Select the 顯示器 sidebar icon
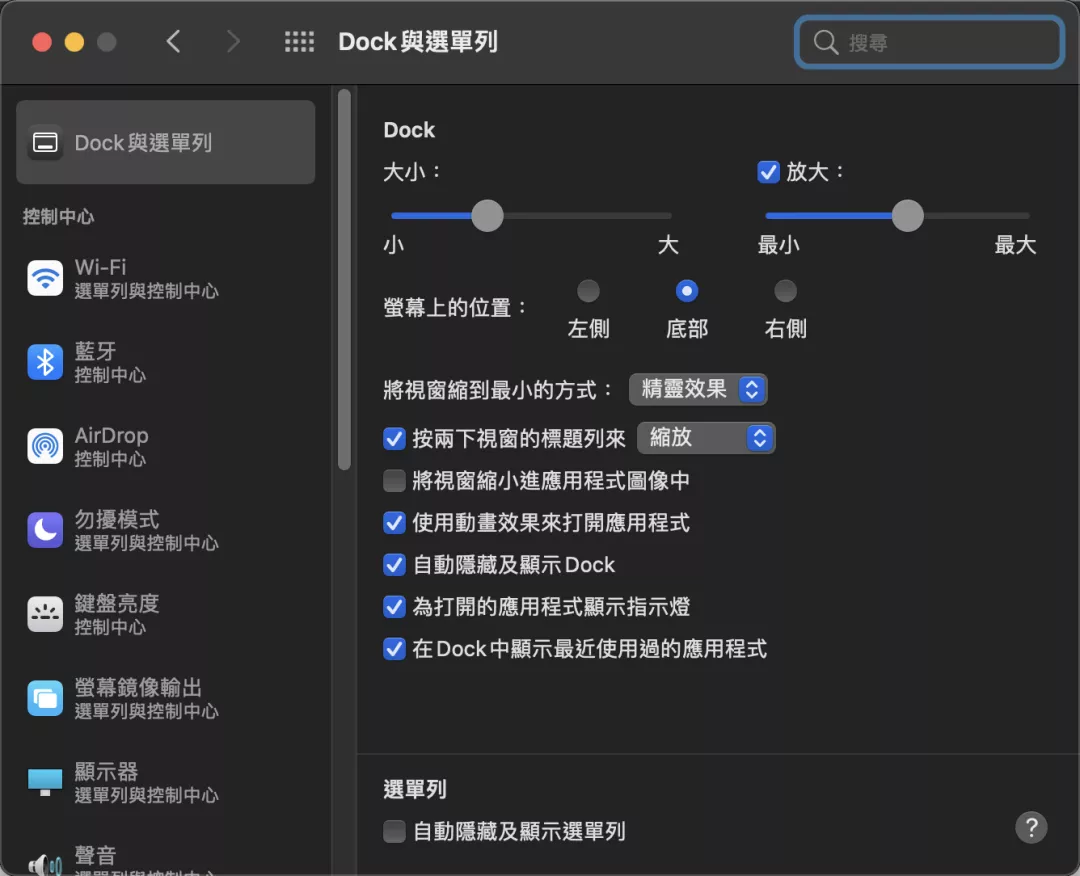This screenshot has height=876, width=1080. pos(45,781)
